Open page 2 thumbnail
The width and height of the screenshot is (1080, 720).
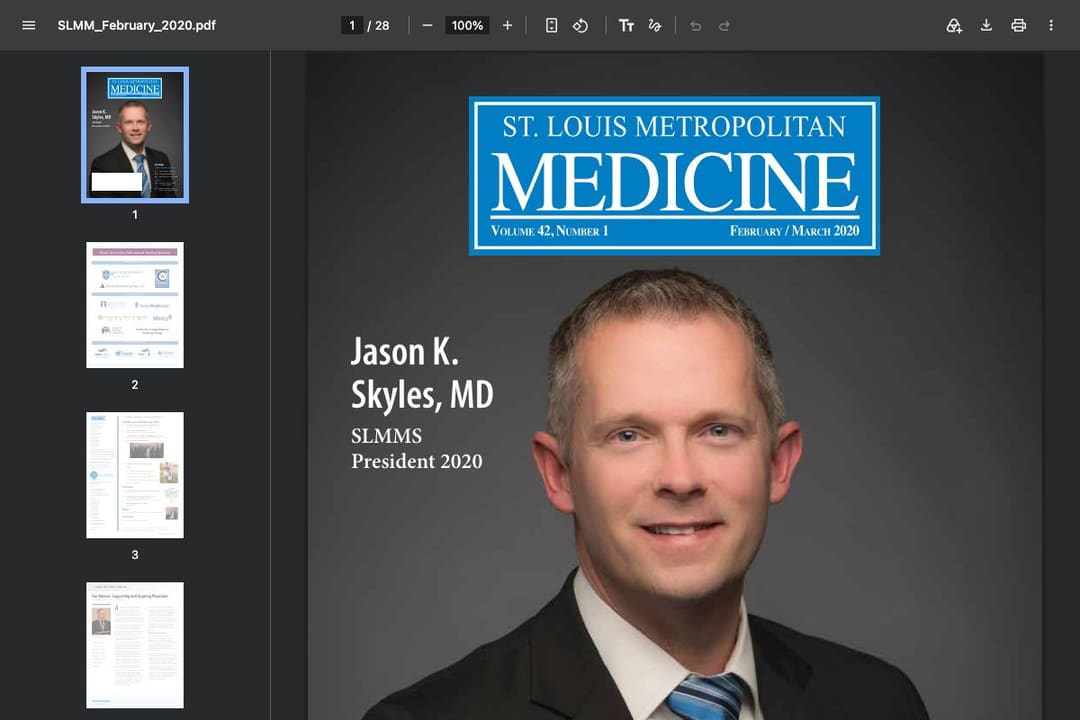pyautogui.click(x=135, y=305)
